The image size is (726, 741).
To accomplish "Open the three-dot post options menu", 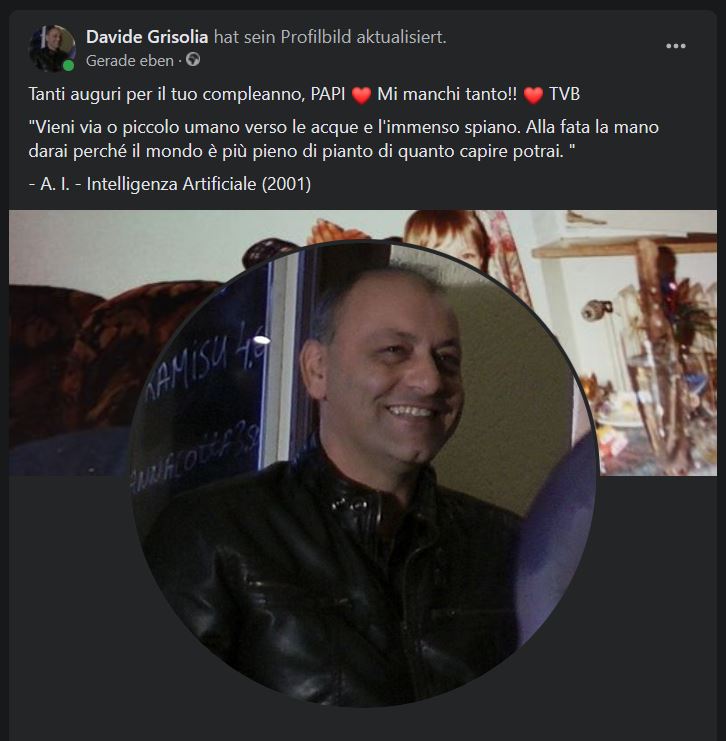I will pyautogui.click(x=675, y=46).
